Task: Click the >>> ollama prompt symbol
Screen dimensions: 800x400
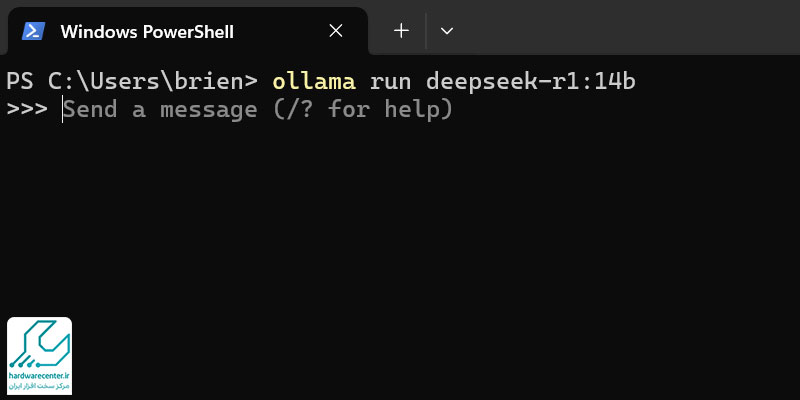Action: tap(27, 109)
